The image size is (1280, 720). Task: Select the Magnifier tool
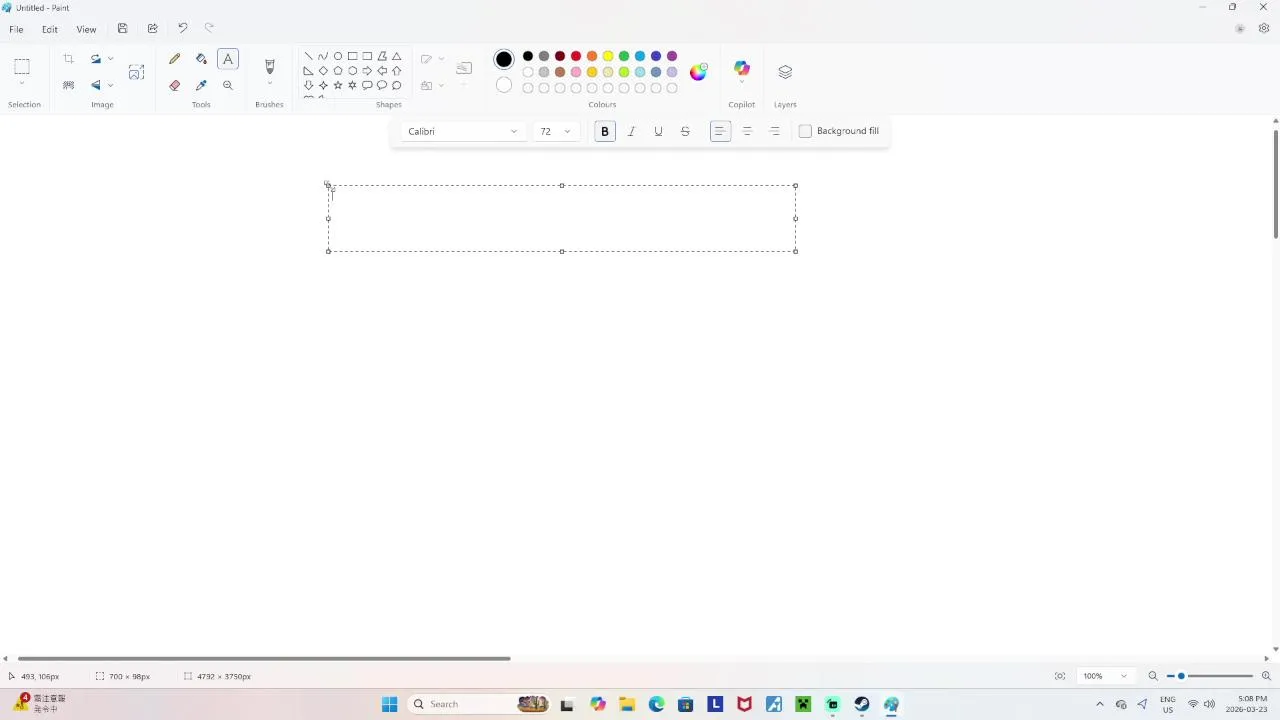228,85
